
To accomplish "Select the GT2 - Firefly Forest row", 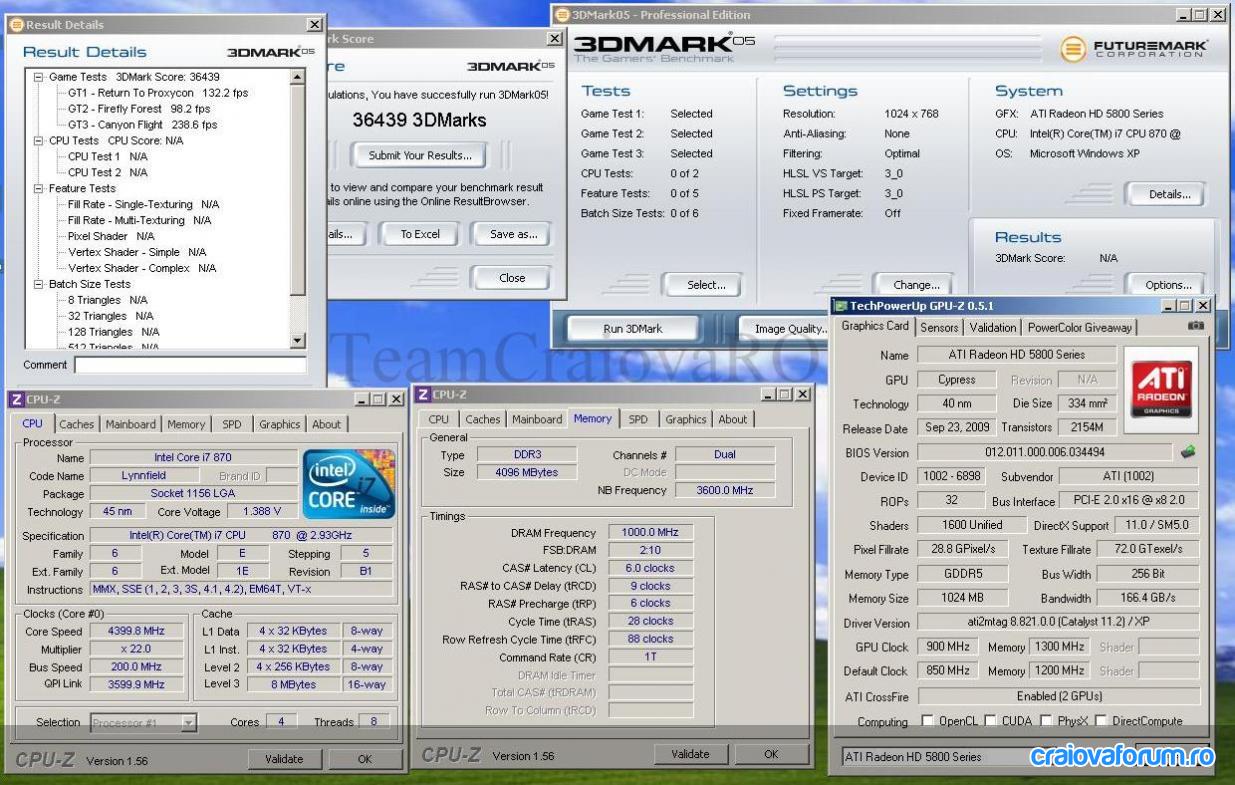I will [139, 109].
